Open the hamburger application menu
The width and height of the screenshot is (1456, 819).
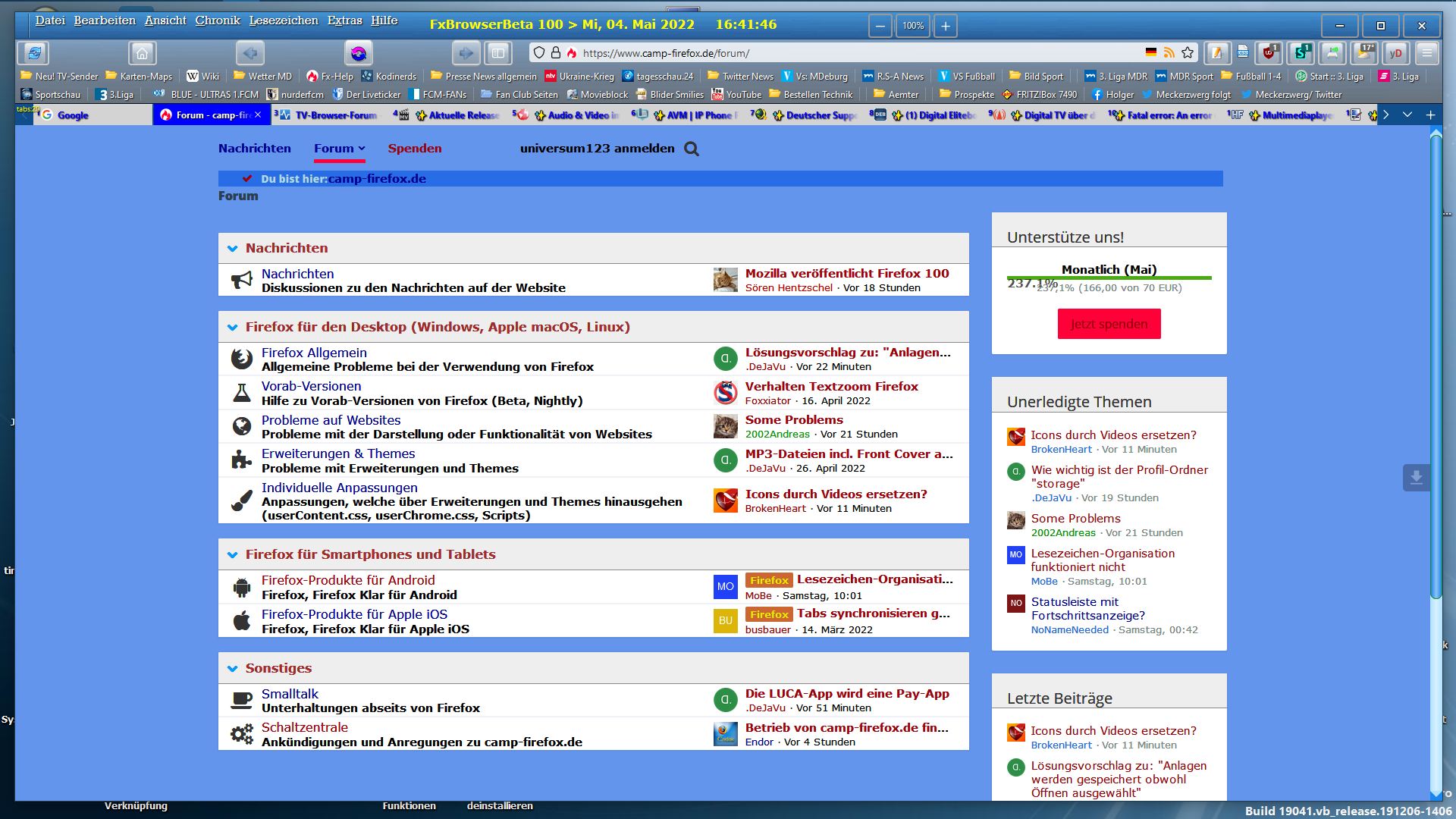pyautogui.click(x=1426, y=53)
